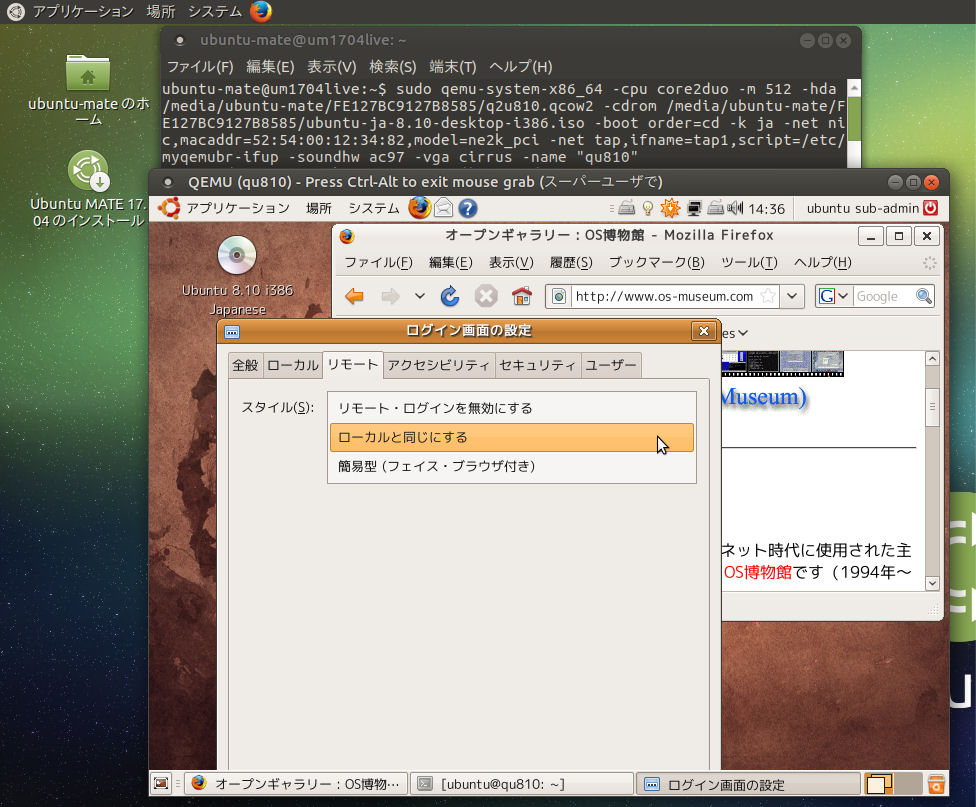Click the workspace switcher's first workspace
The image size is (976, 807).
coord(879,784)
